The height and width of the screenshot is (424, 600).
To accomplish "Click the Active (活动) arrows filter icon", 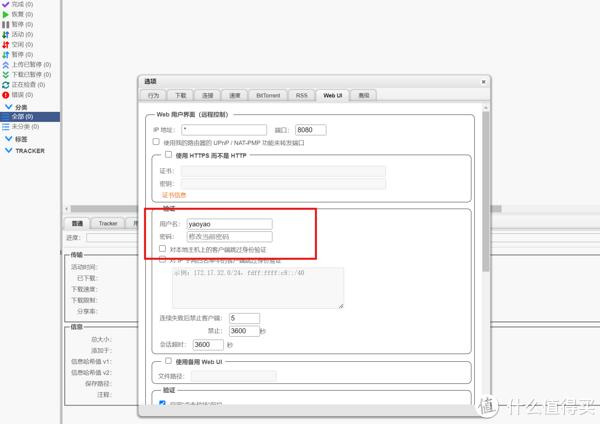I will click(x=5, y=34).
